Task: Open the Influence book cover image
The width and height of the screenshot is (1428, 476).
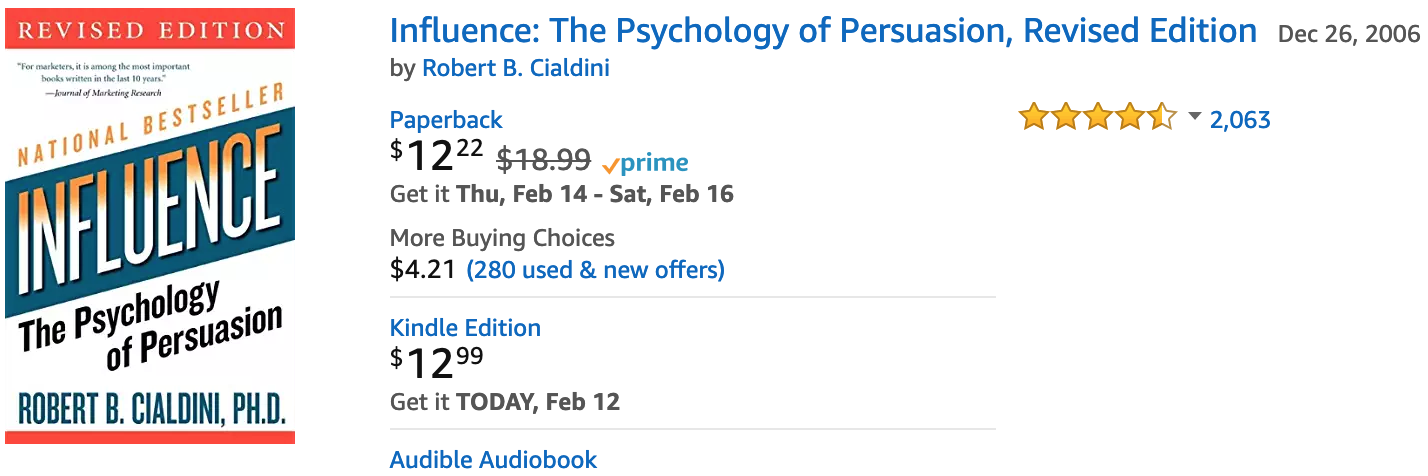Action: tap(150, 226)
